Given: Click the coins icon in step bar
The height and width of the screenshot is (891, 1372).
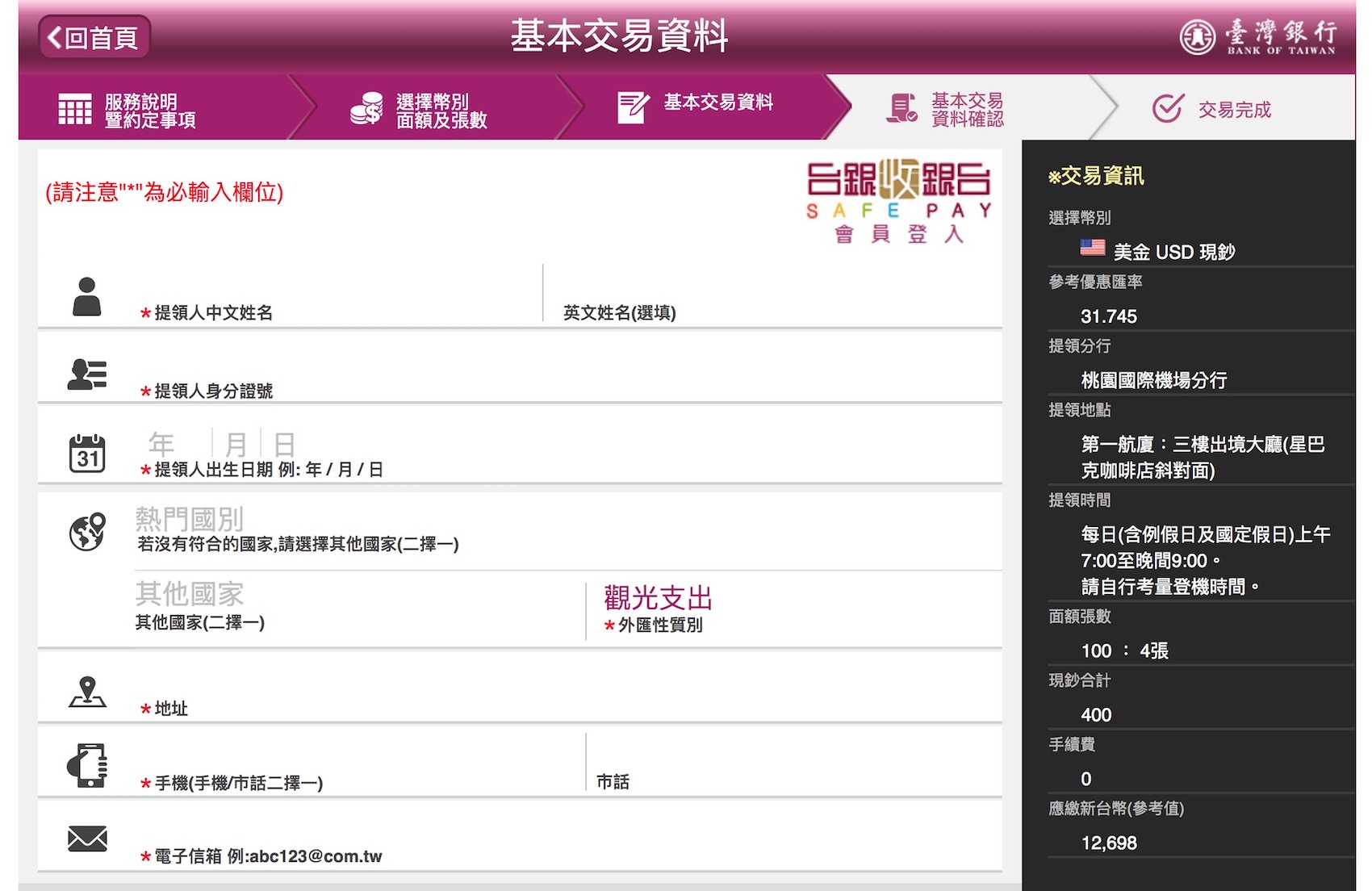Looking at the screenshot, I should coord(366,108).
